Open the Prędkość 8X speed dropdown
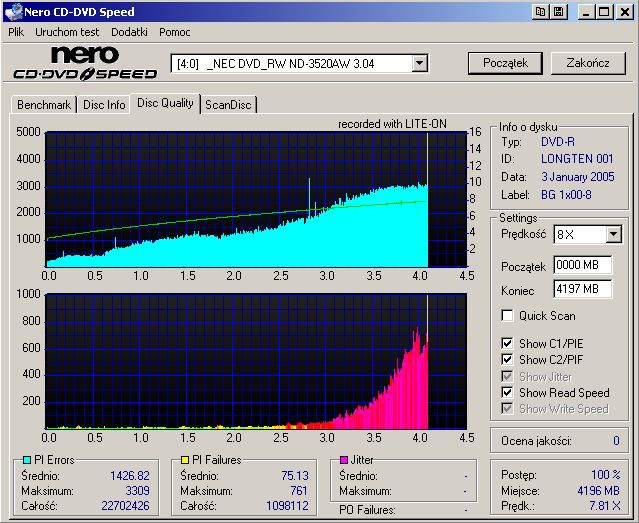 (613, 234)
